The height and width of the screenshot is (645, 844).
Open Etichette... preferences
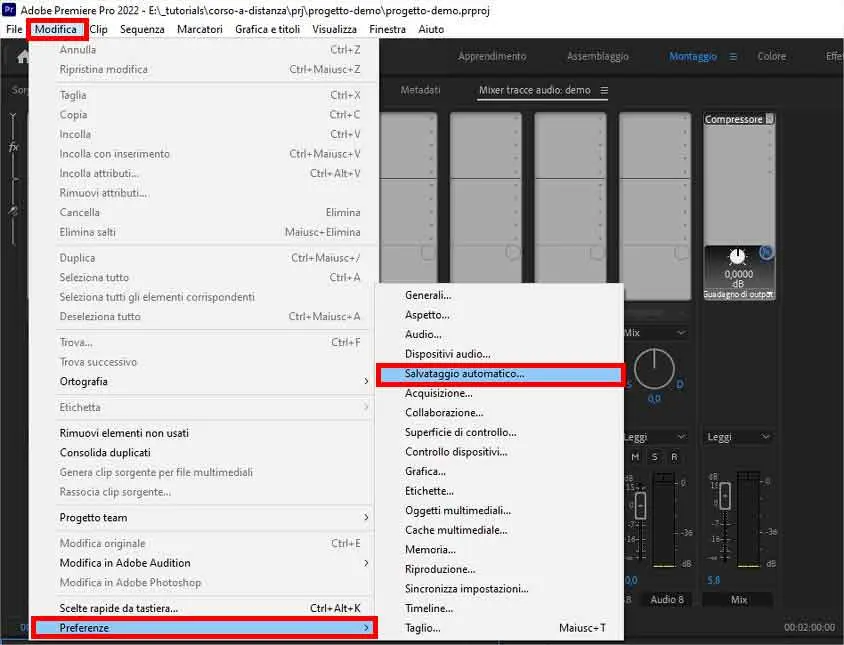[x=500, y=491]
